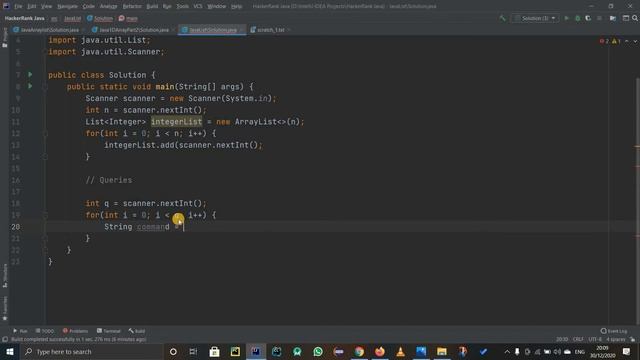
Task: Click the integerList variable on line 11
Action: tap(176, 122)
